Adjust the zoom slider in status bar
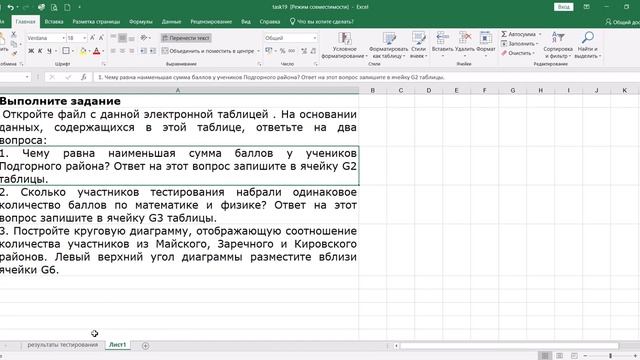 (610, 356)
